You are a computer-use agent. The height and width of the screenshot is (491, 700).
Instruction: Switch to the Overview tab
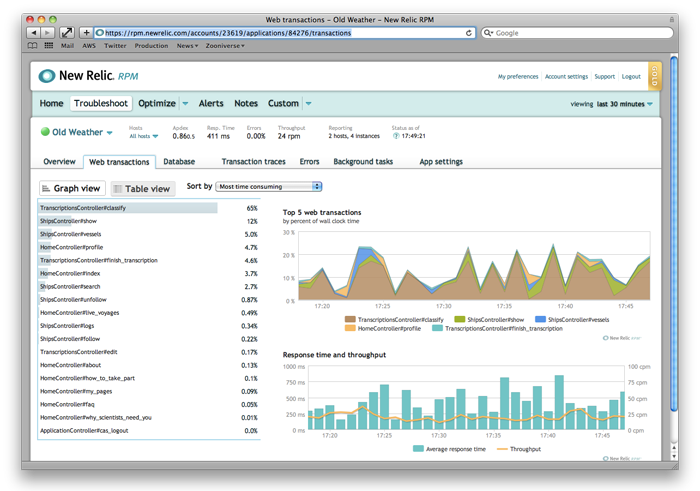click(59, 162)
